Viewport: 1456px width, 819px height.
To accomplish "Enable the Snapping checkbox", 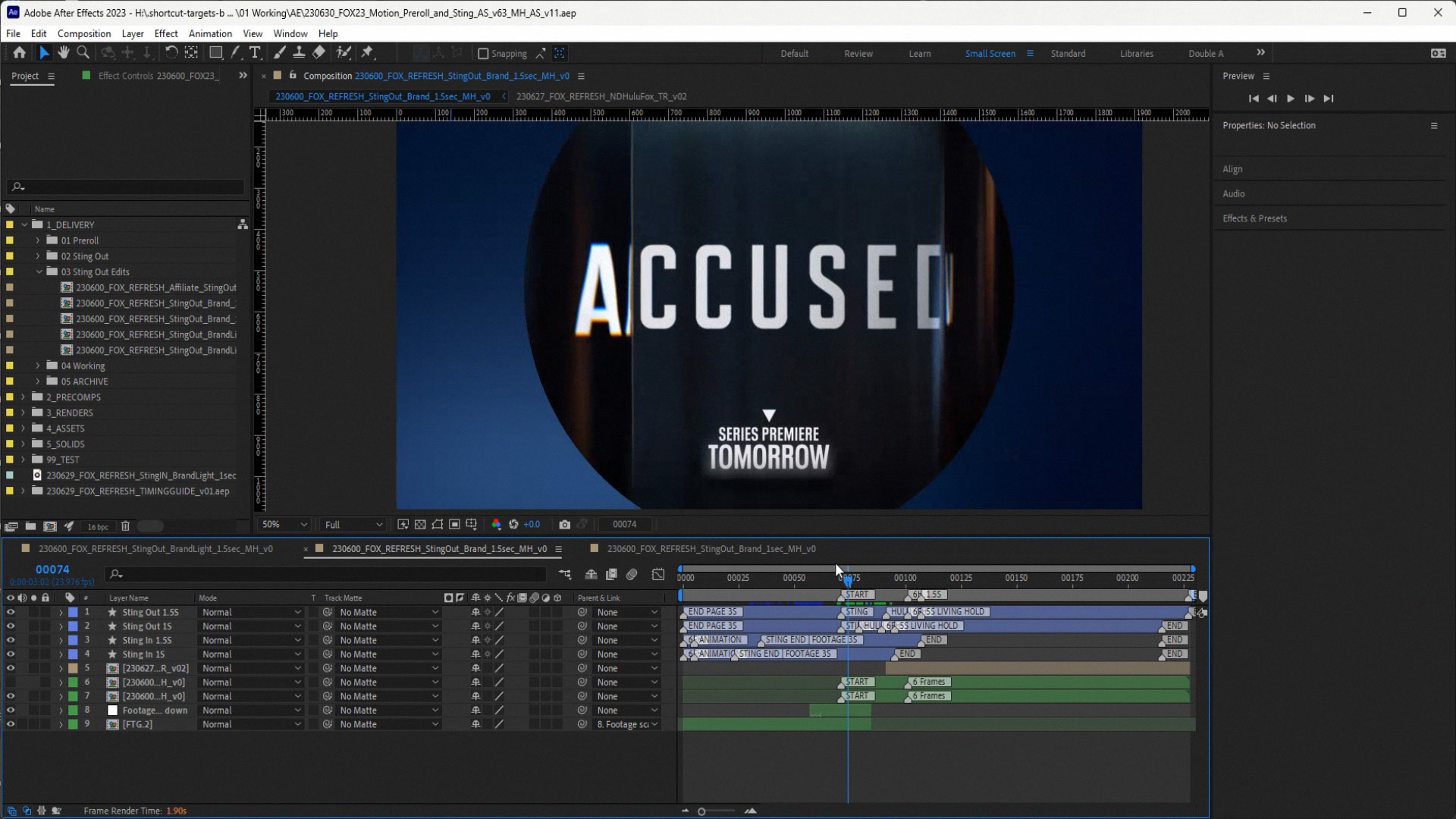I will [483, 53].
